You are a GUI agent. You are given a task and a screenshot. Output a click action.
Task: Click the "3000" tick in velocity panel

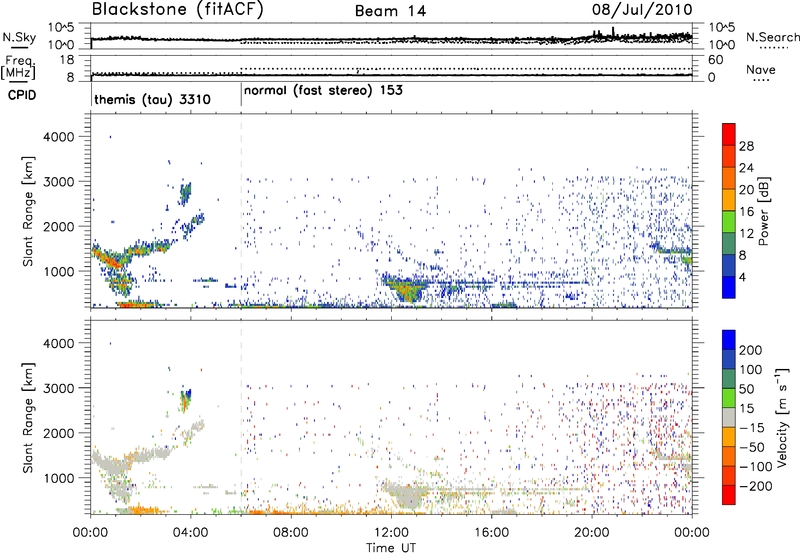point(58,388)
